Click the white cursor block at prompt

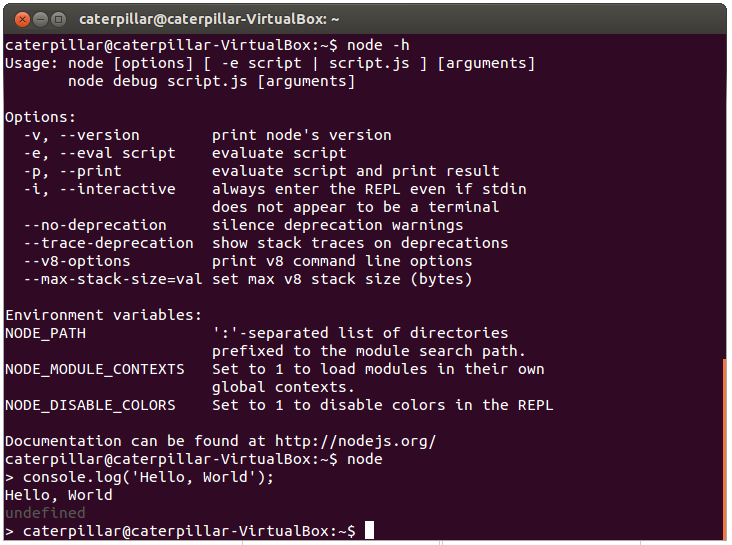point(369,530)
